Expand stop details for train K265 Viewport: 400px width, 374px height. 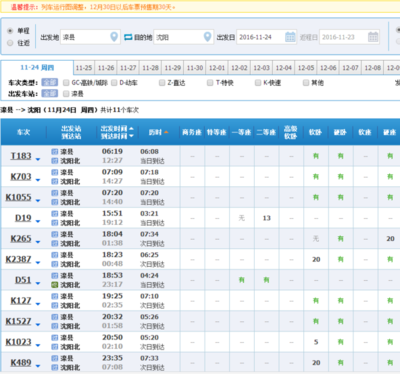click(x=38, y=242)
